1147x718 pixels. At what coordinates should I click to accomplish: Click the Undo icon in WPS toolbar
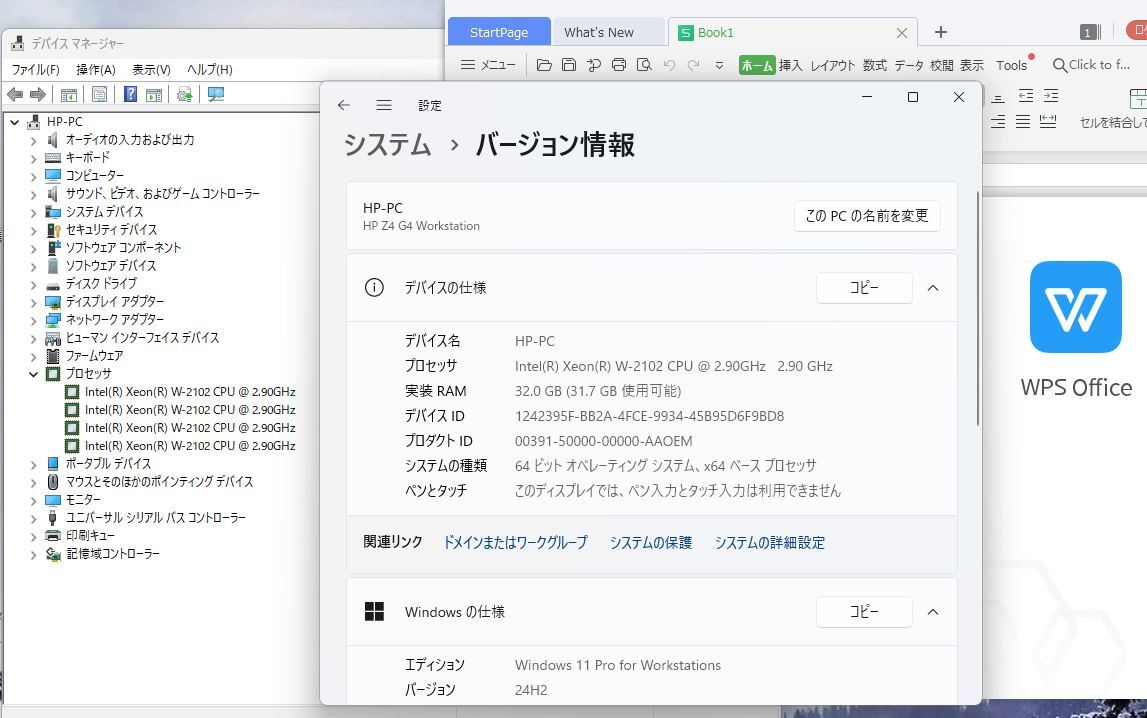669,65
